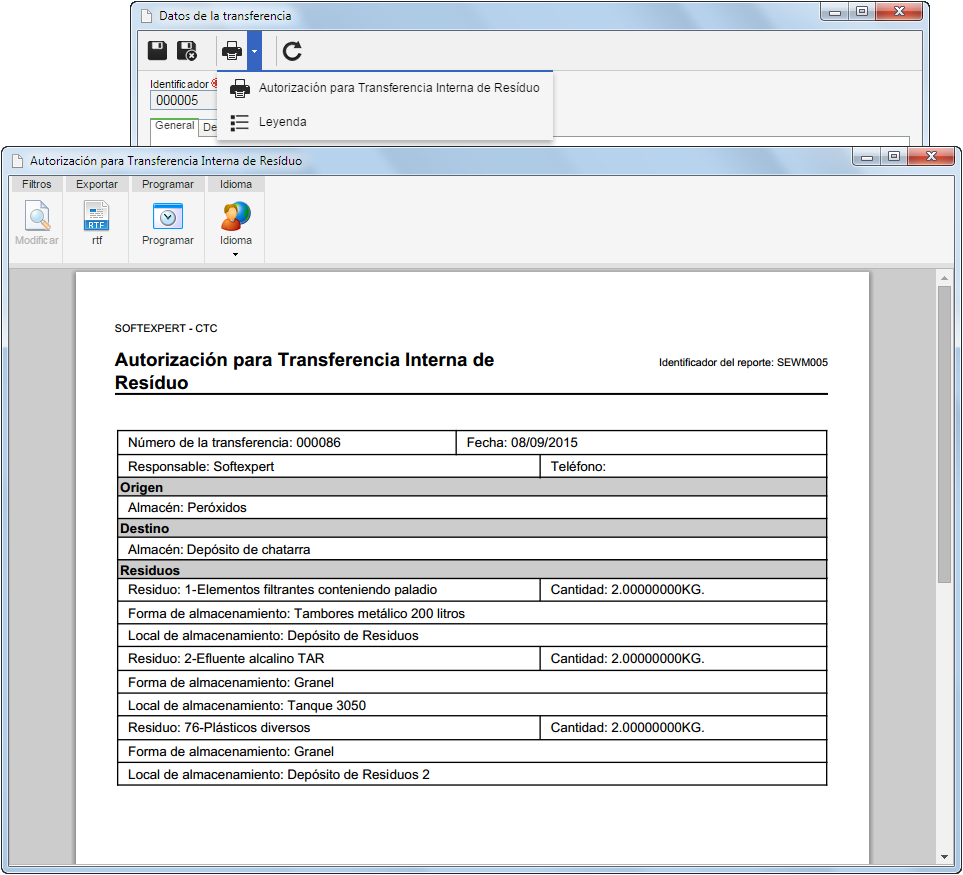Click inside the Identificador field 000005
The height and width of the screenshot is (875, 963).
[183, 101]
